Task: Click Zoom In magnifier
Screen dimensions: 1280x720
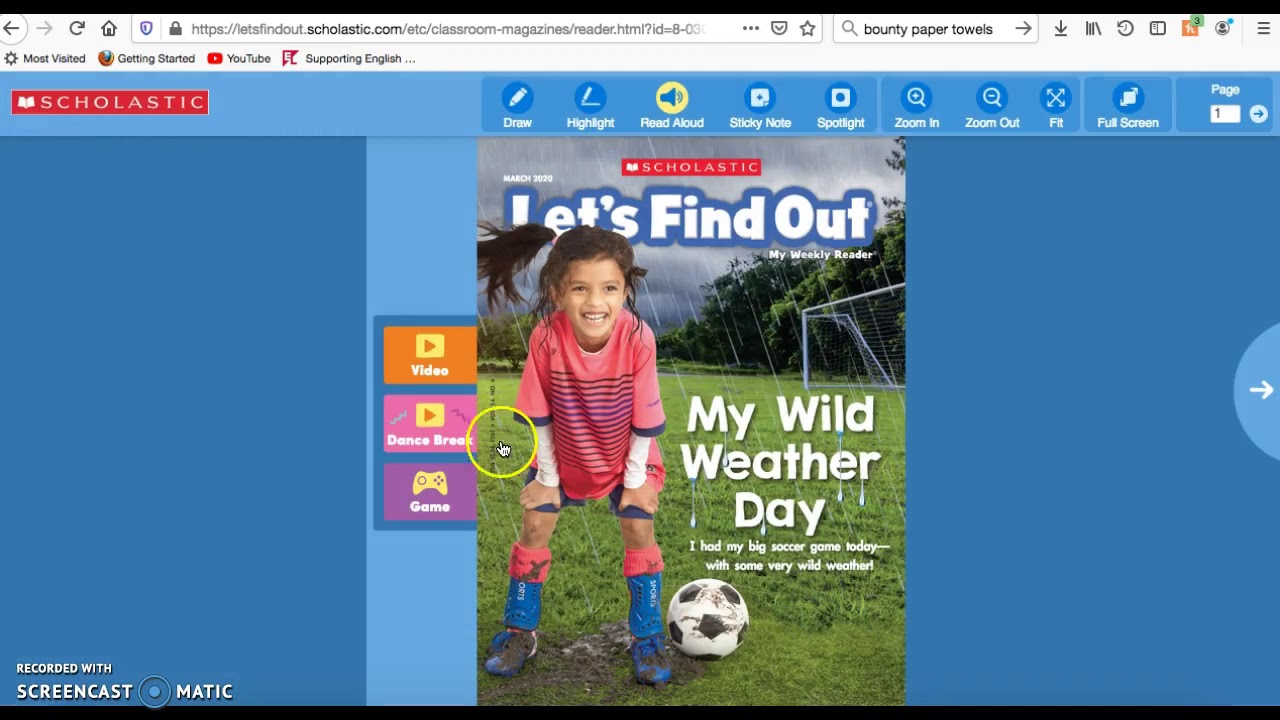Action: (x=916, y=105)
